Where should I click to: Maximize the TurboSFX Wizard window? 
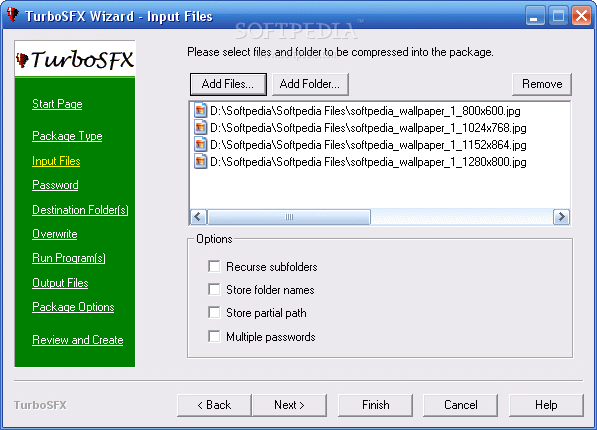(558, 16)
